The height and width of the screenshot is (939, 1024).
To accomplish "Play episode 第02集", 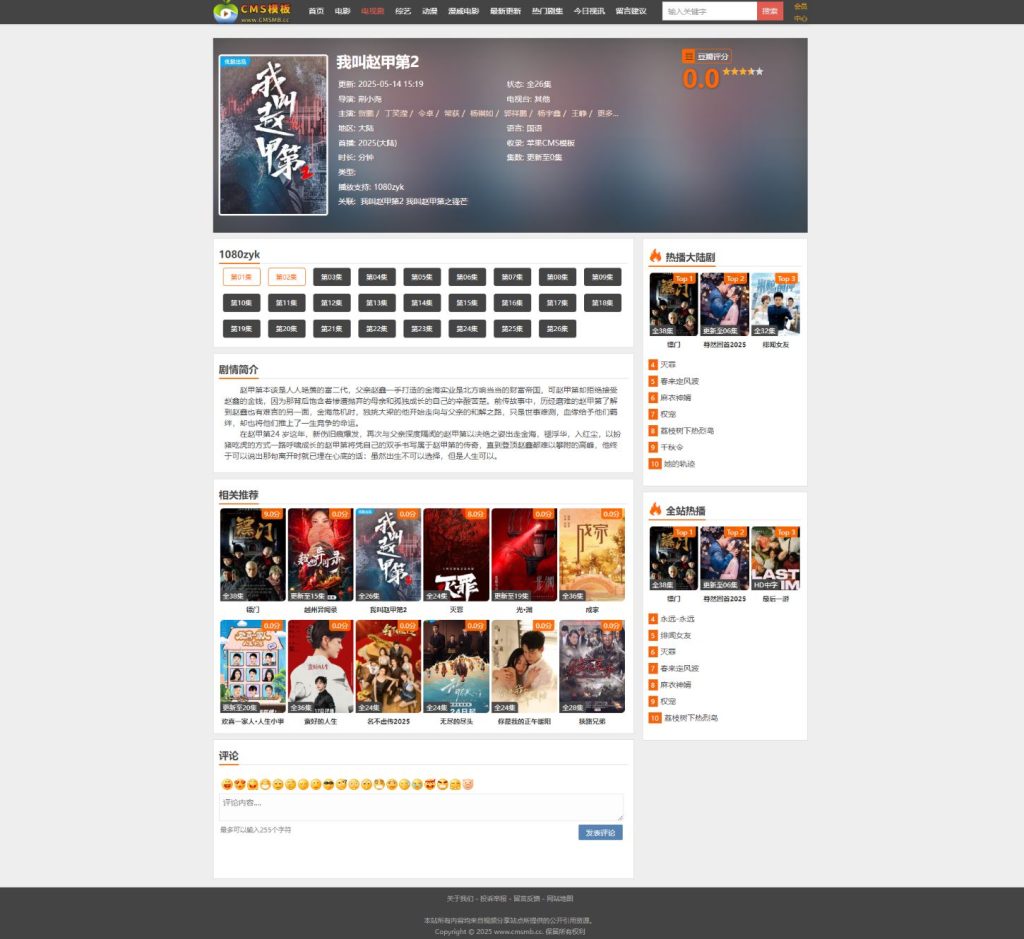I will 287,277.
